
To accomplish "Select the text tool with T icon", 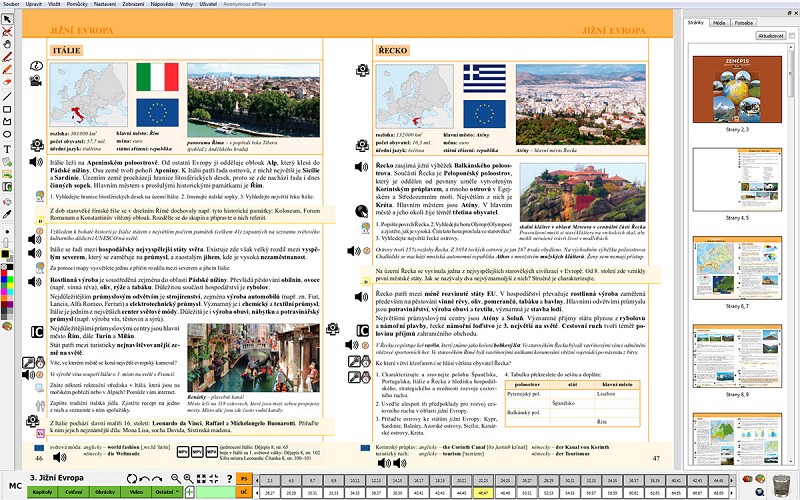I will 7,149.
